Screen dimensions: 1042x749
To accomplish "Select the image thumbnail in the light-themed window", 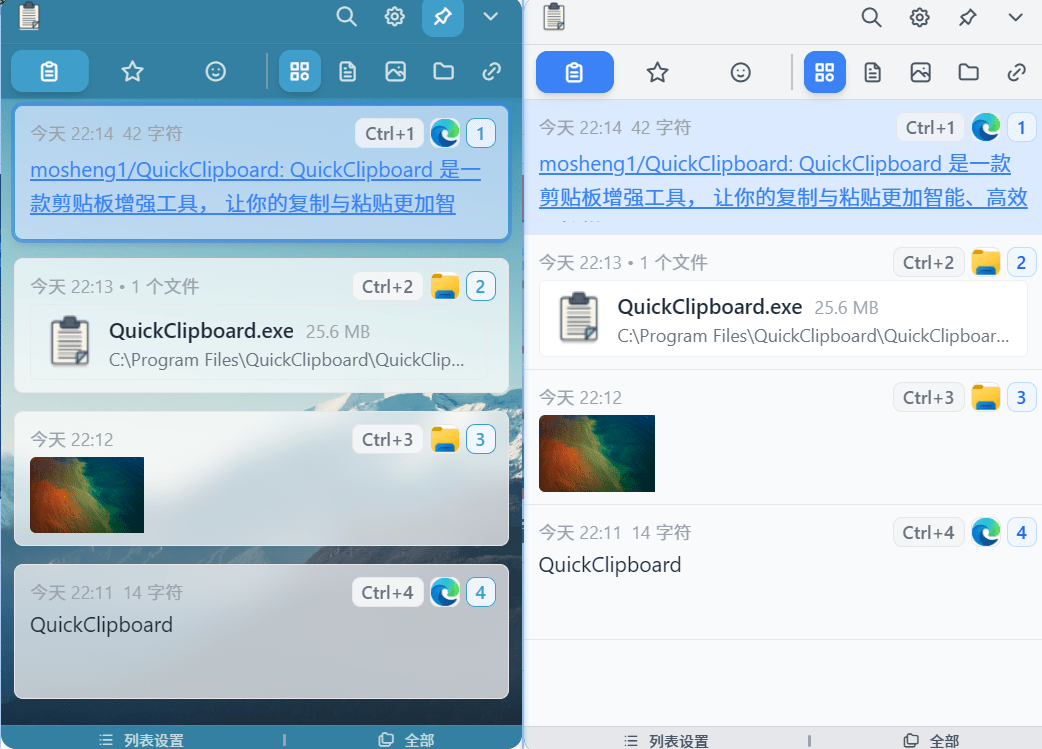I will 597,453.
